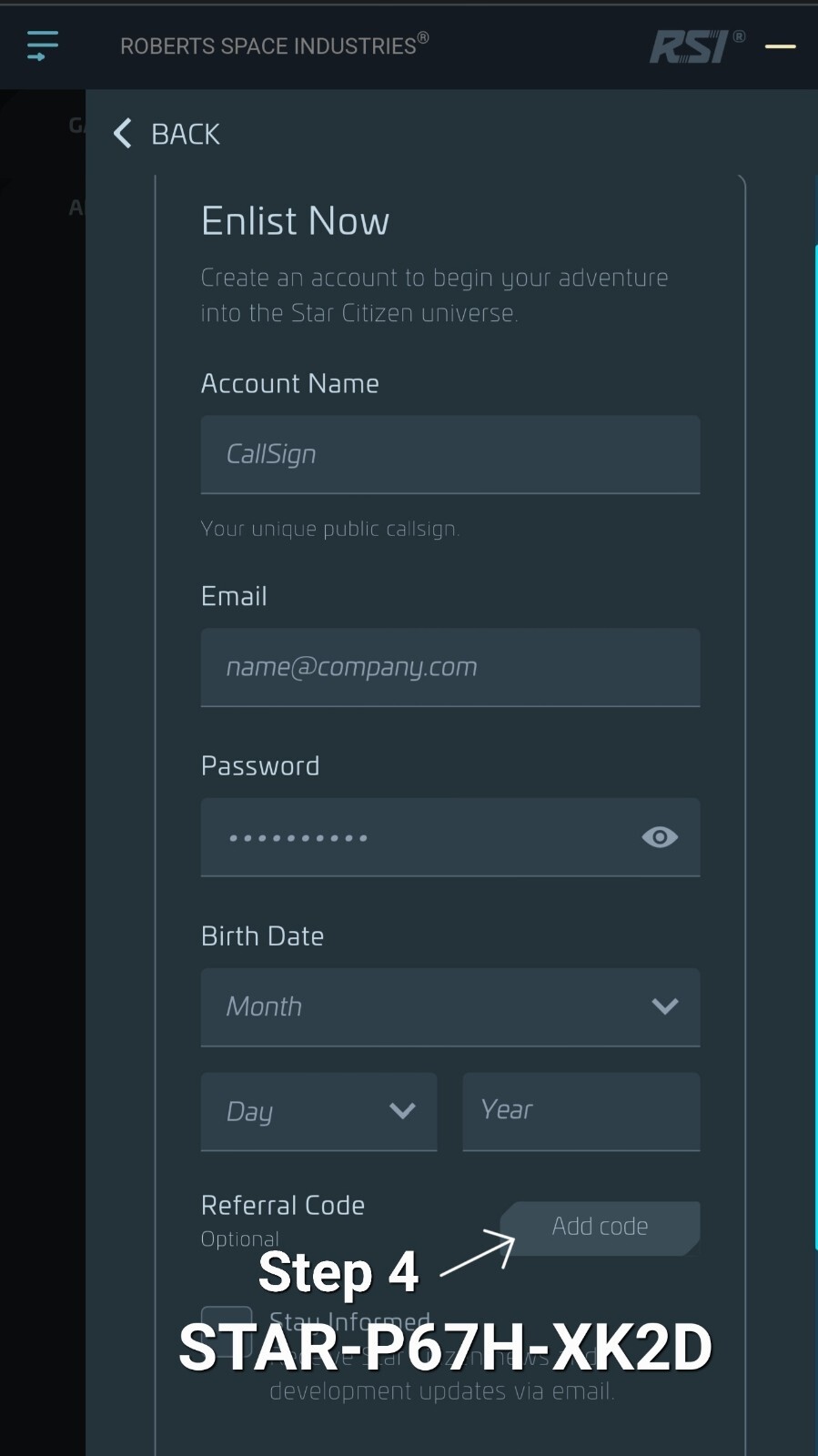Click the Add code referral button
Screen dimensions: 818x1456
click(601, 1228)
